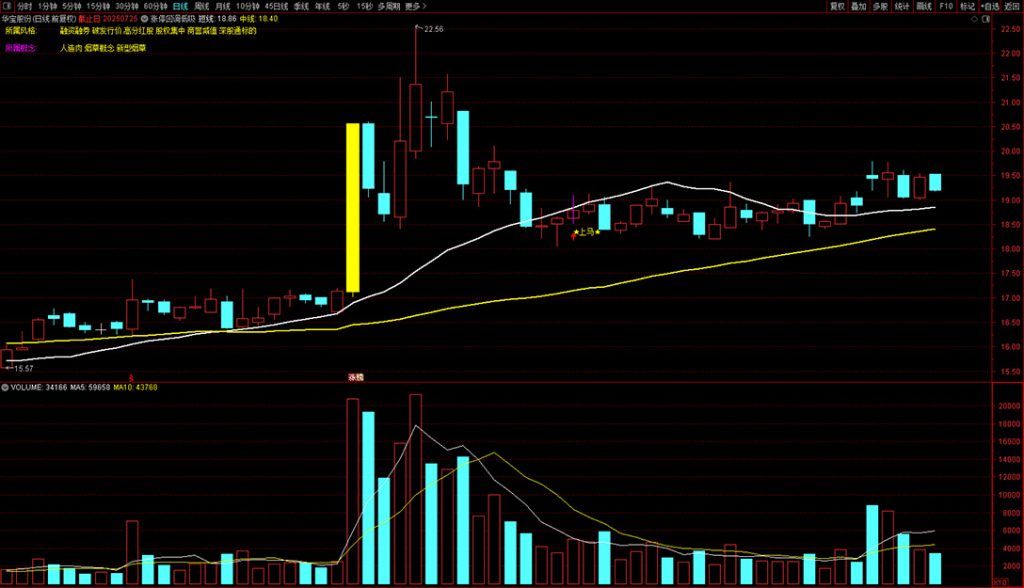Toggle 叠加 overlay mode

[x=859, y=6]
